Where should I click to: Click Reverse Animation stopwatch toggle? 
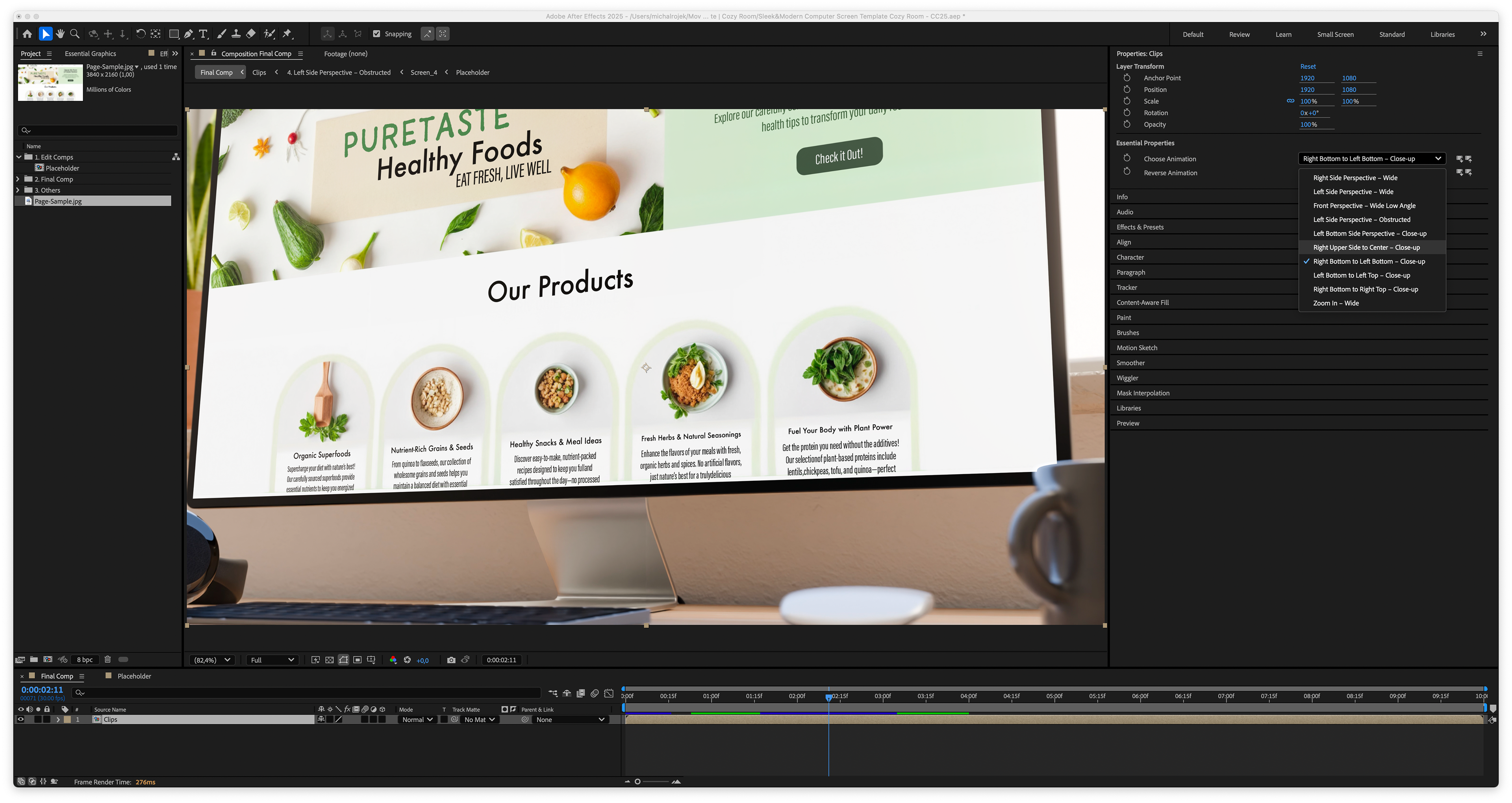1127,172
